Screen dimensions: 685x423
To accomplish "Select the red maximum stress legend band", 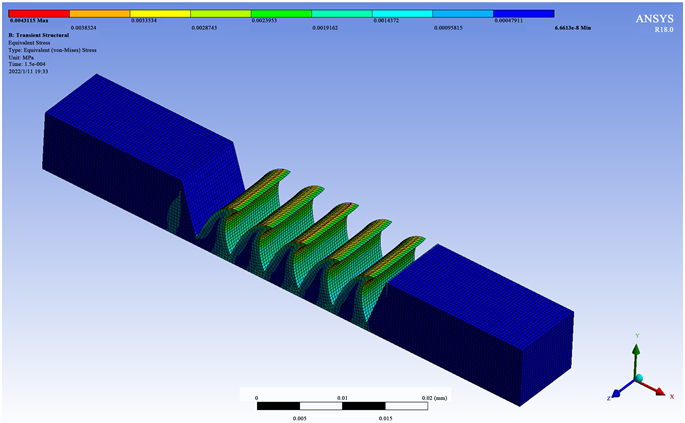I will click(x=39, y=14).
